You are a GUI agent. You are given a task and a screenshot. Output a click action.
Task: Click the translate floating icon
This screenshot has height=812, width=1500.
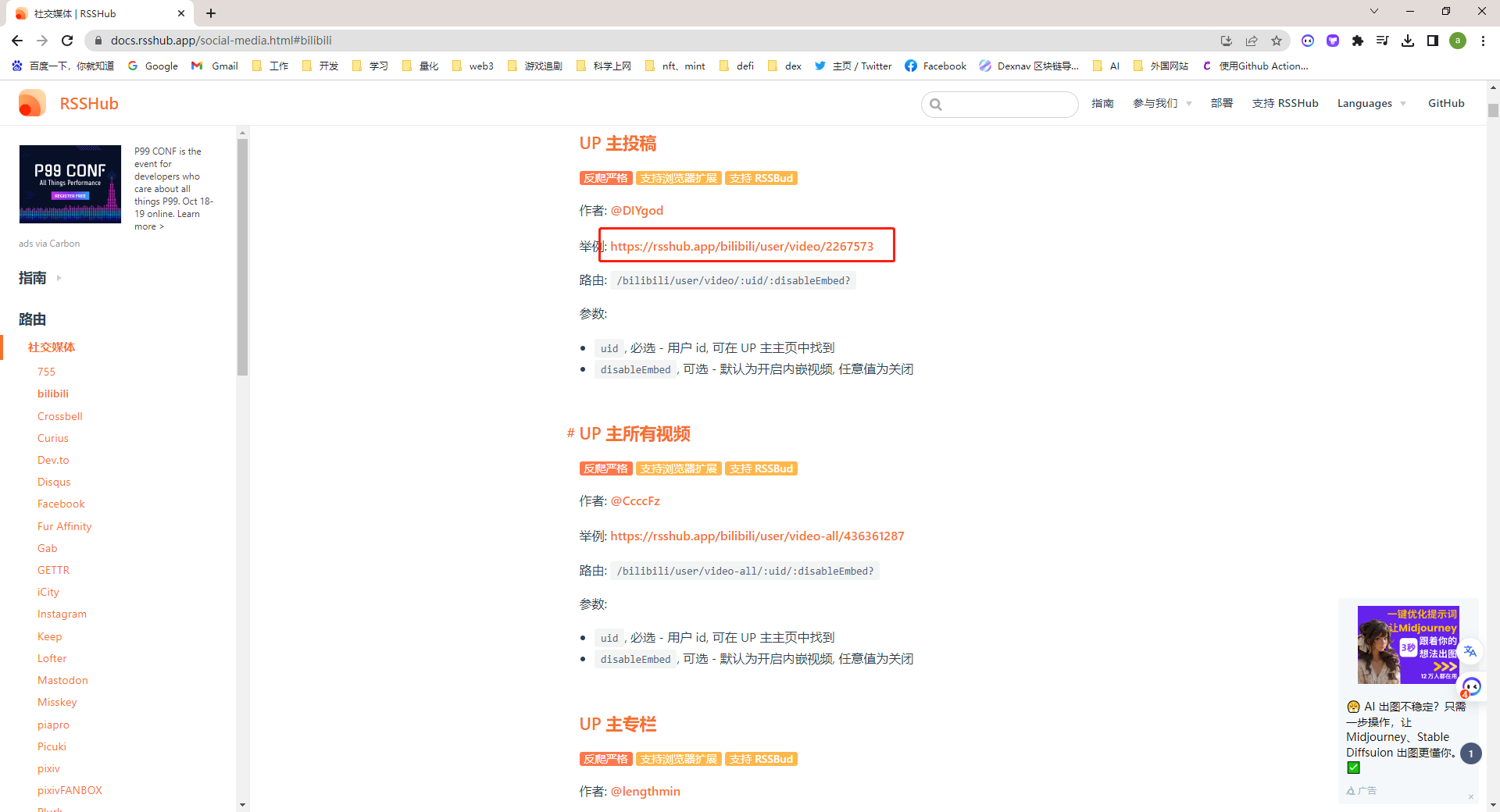1470,651
